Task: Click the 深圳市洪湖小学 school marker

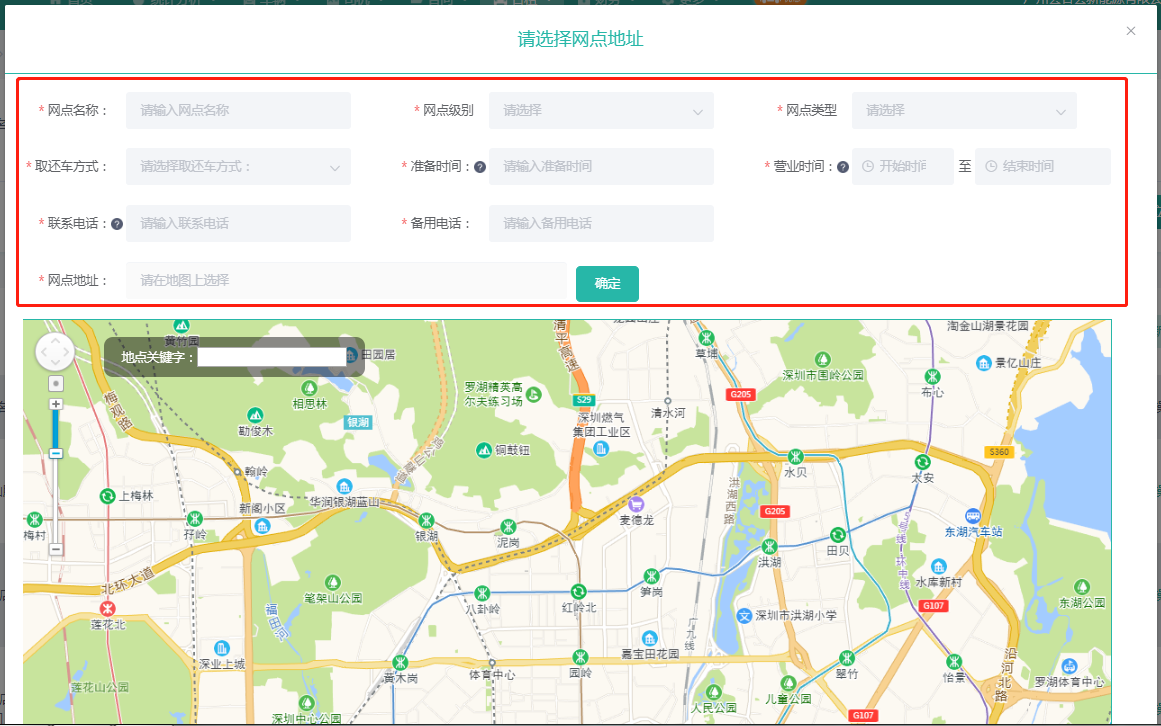Action: coord(743,615)
